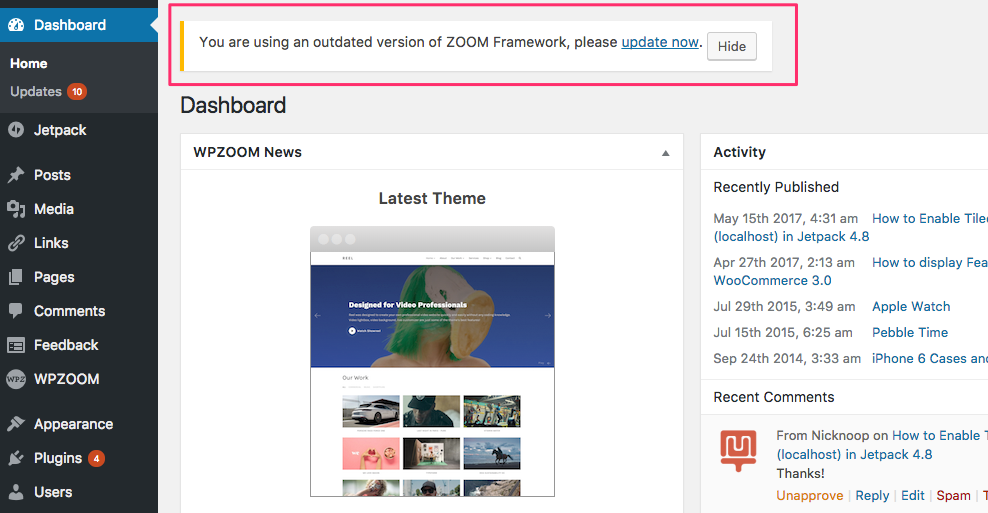This screenshot has width=988, height=513.
Task: Open the Updates submenu item
Action: 36,92
